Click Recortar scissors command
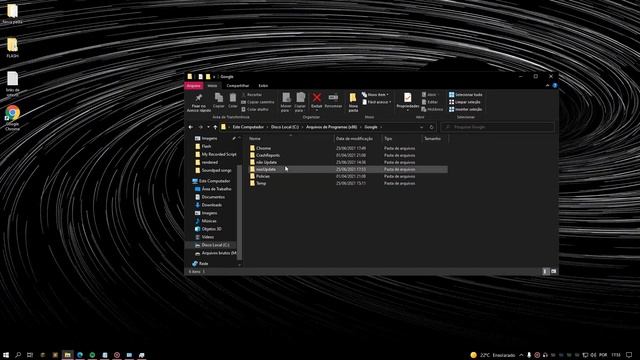This screenshot has width=640, height=360. point(252,95)
